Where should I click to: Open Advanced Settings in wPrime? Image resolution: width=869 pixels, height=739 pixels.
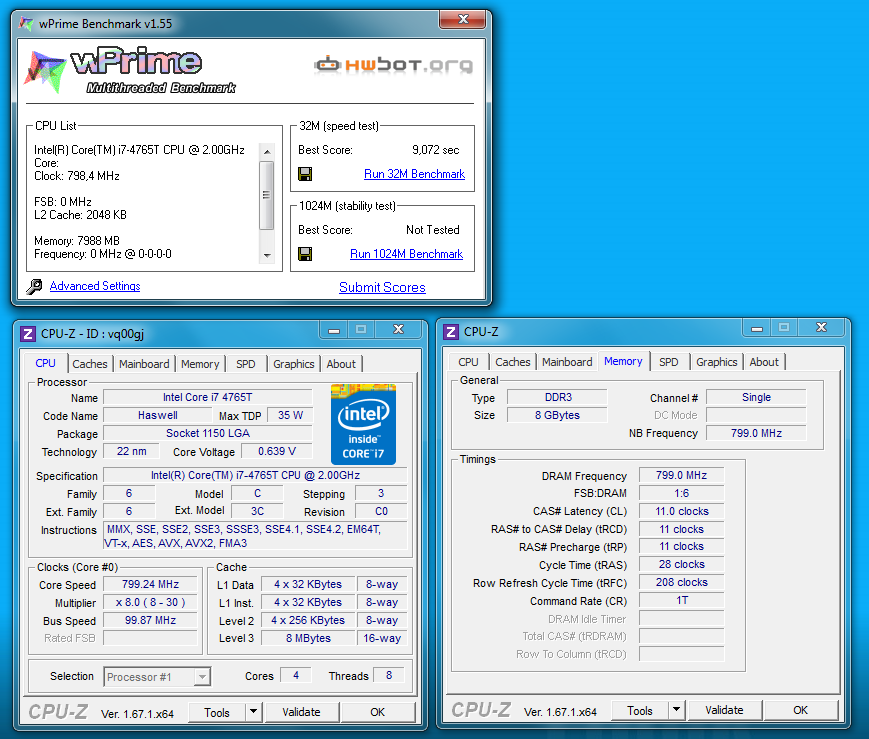[x=95, y=286]
